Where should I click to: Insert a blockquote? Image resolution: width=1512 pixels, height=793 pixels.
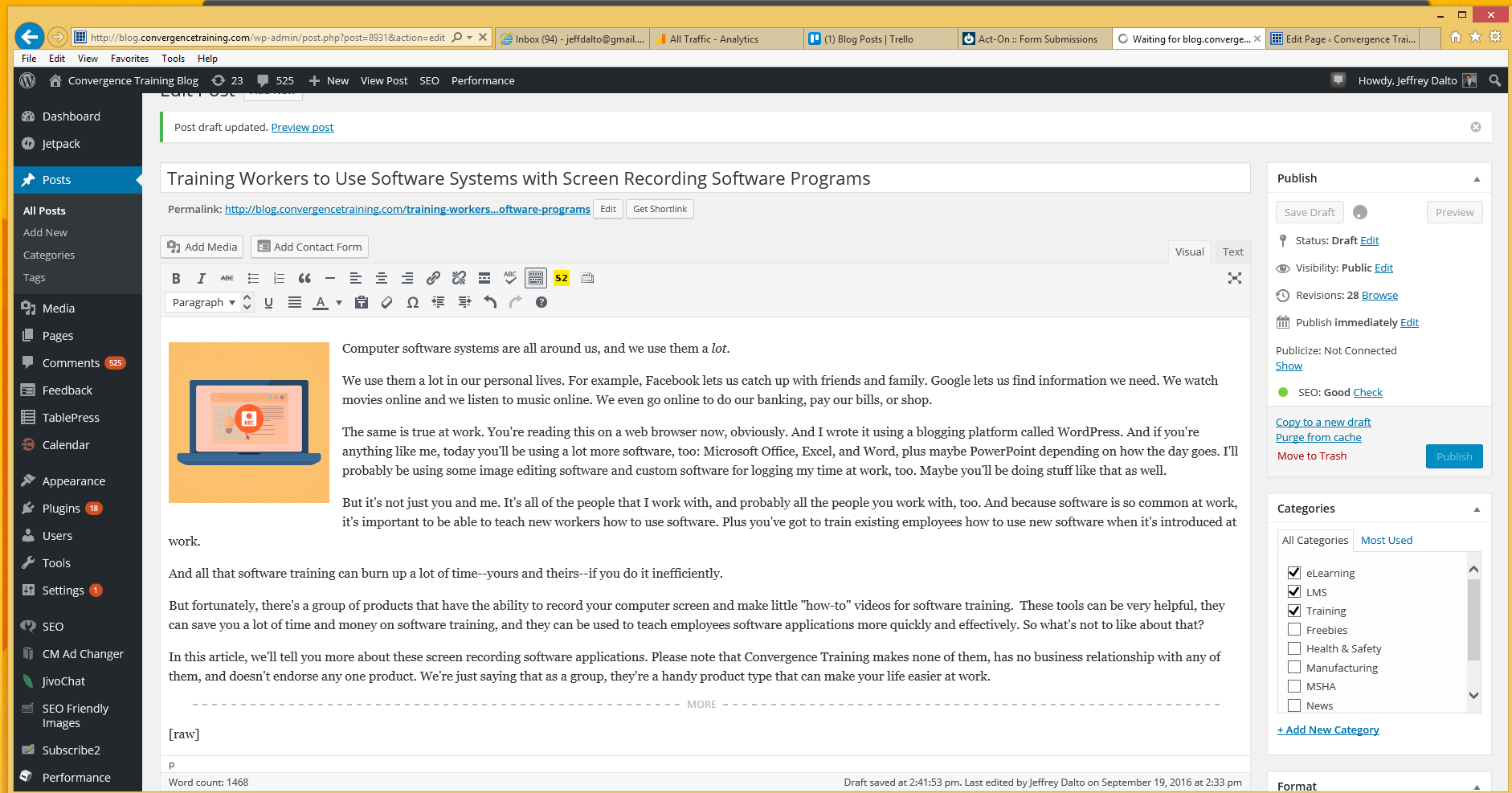pos(304,278)
